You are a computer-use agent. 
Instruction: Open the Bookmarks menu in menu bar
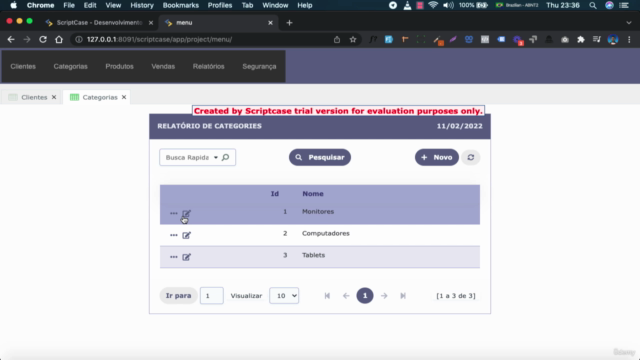pyautogui.click(x=181, y=5)
